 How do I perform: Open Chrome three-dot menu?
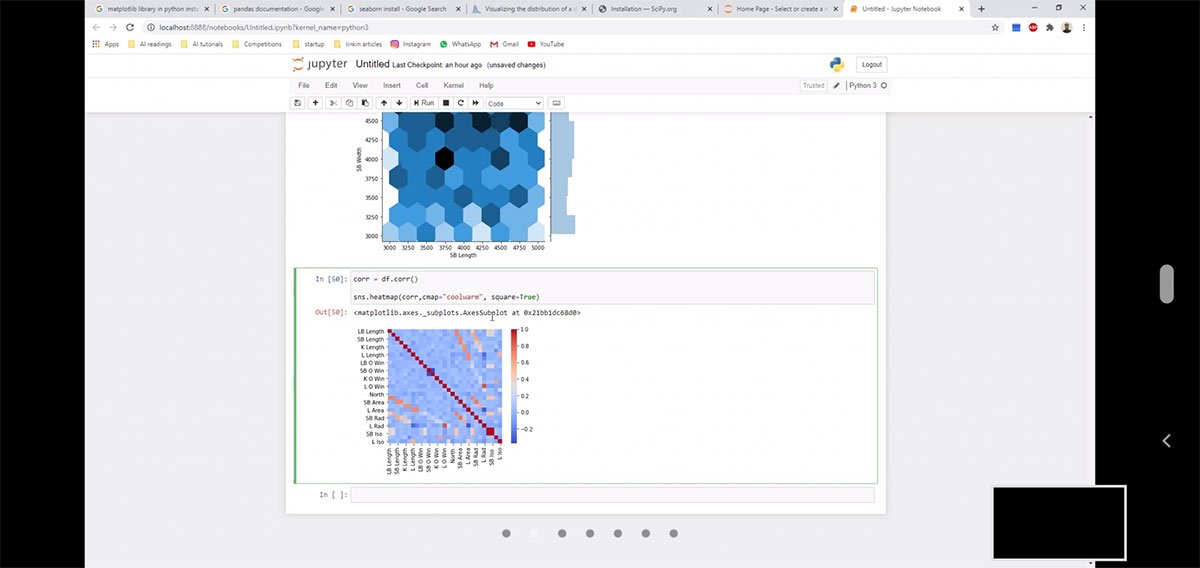pyautogui.click(x=1084, y=27)
